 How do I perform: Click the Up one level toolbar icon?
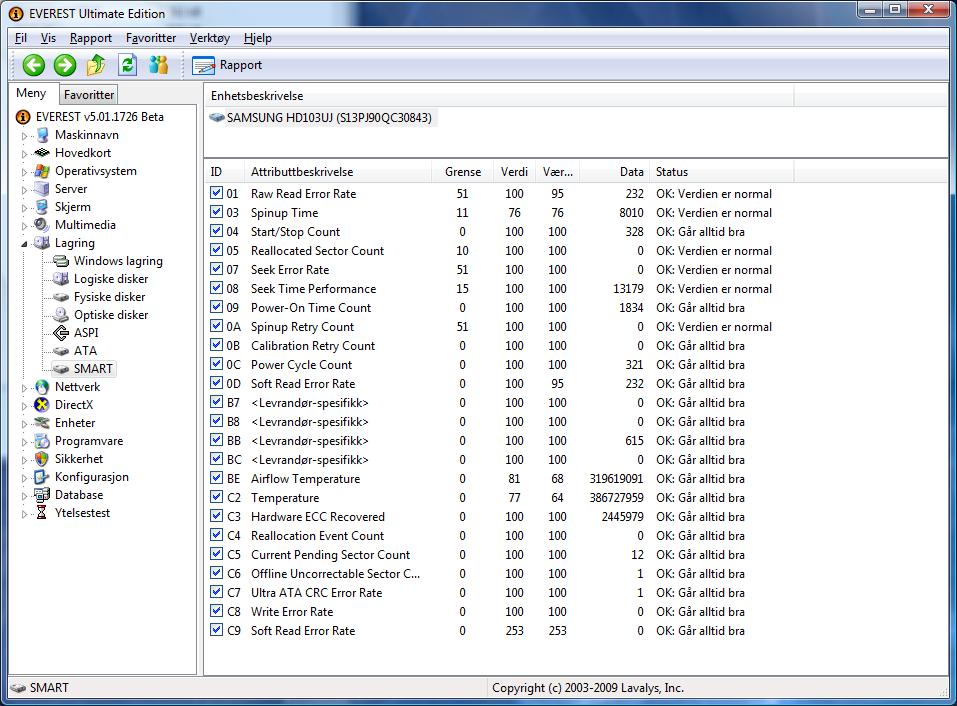pyautogui.click(x=96, y=65)
